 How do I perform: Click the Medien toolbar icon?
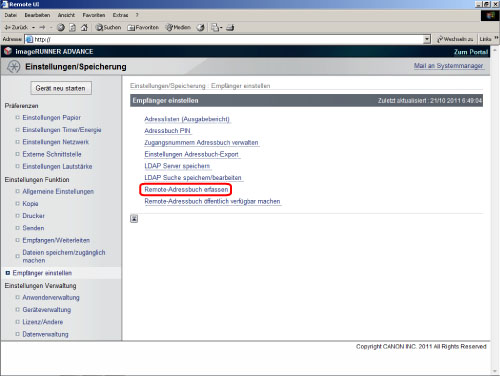click(178, 27)
